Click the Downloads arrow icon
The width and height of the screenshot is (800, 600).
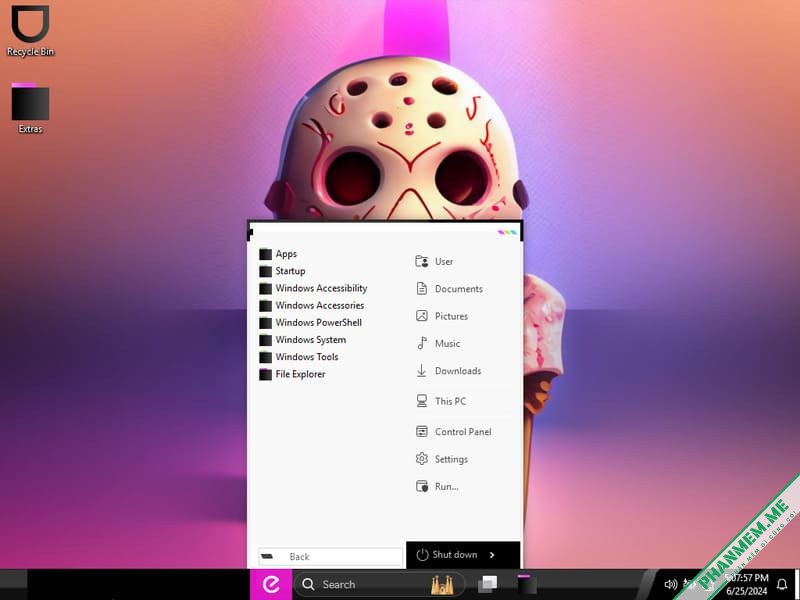(421, 370)
